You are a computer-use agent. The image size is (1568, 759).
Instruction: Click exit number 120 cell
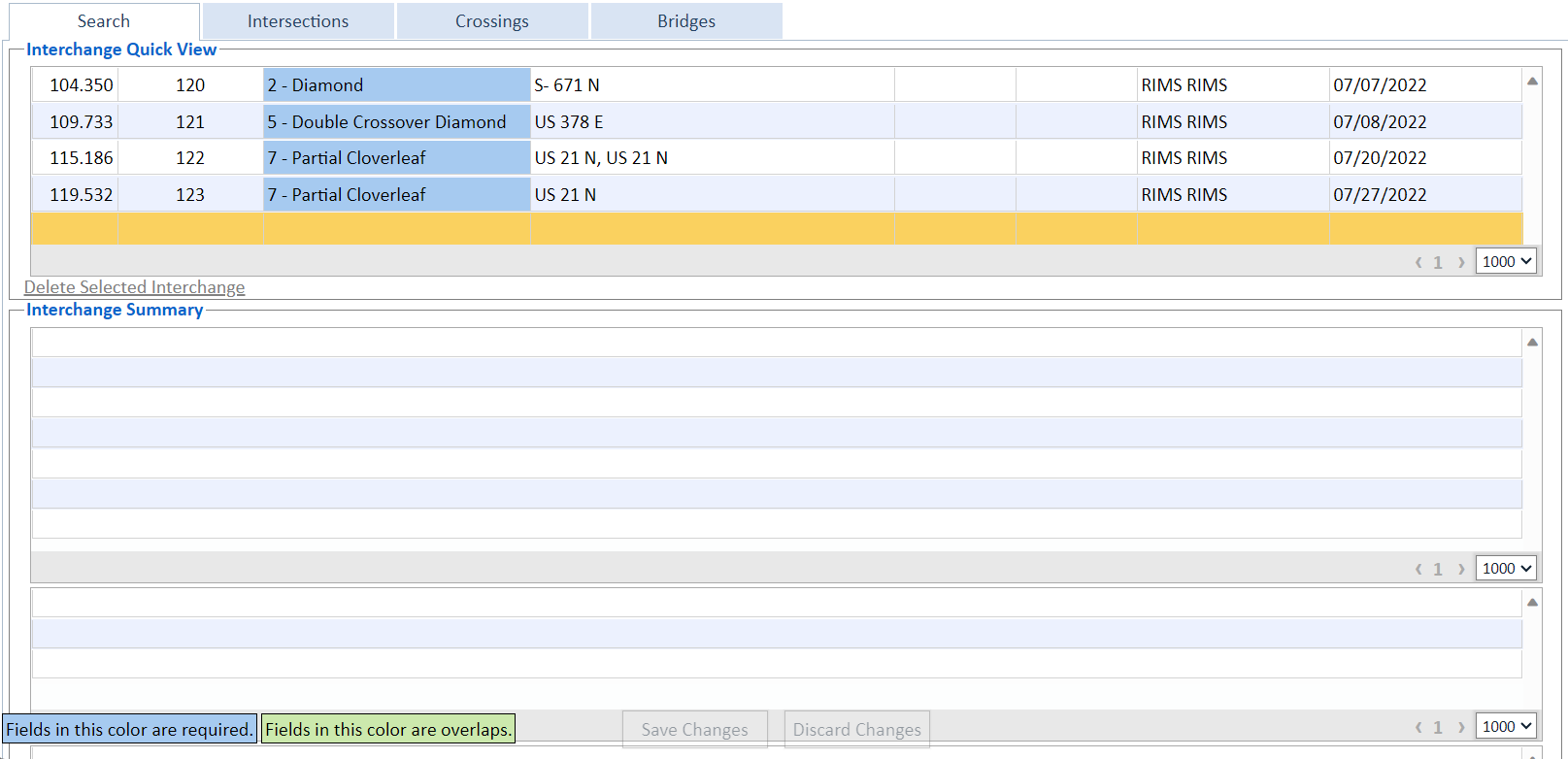pyautogui.click(x=190, y=84)
